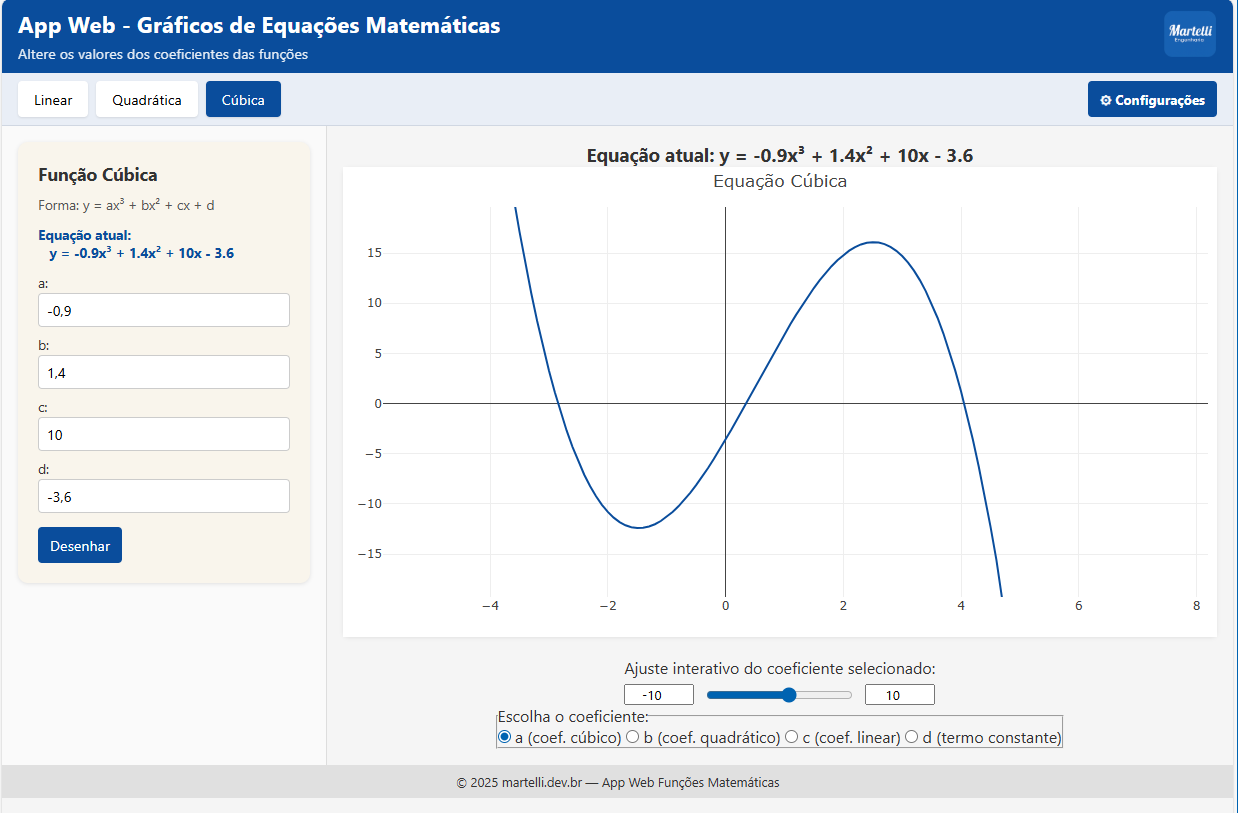Choose radio c (coef. linear)

792,737
